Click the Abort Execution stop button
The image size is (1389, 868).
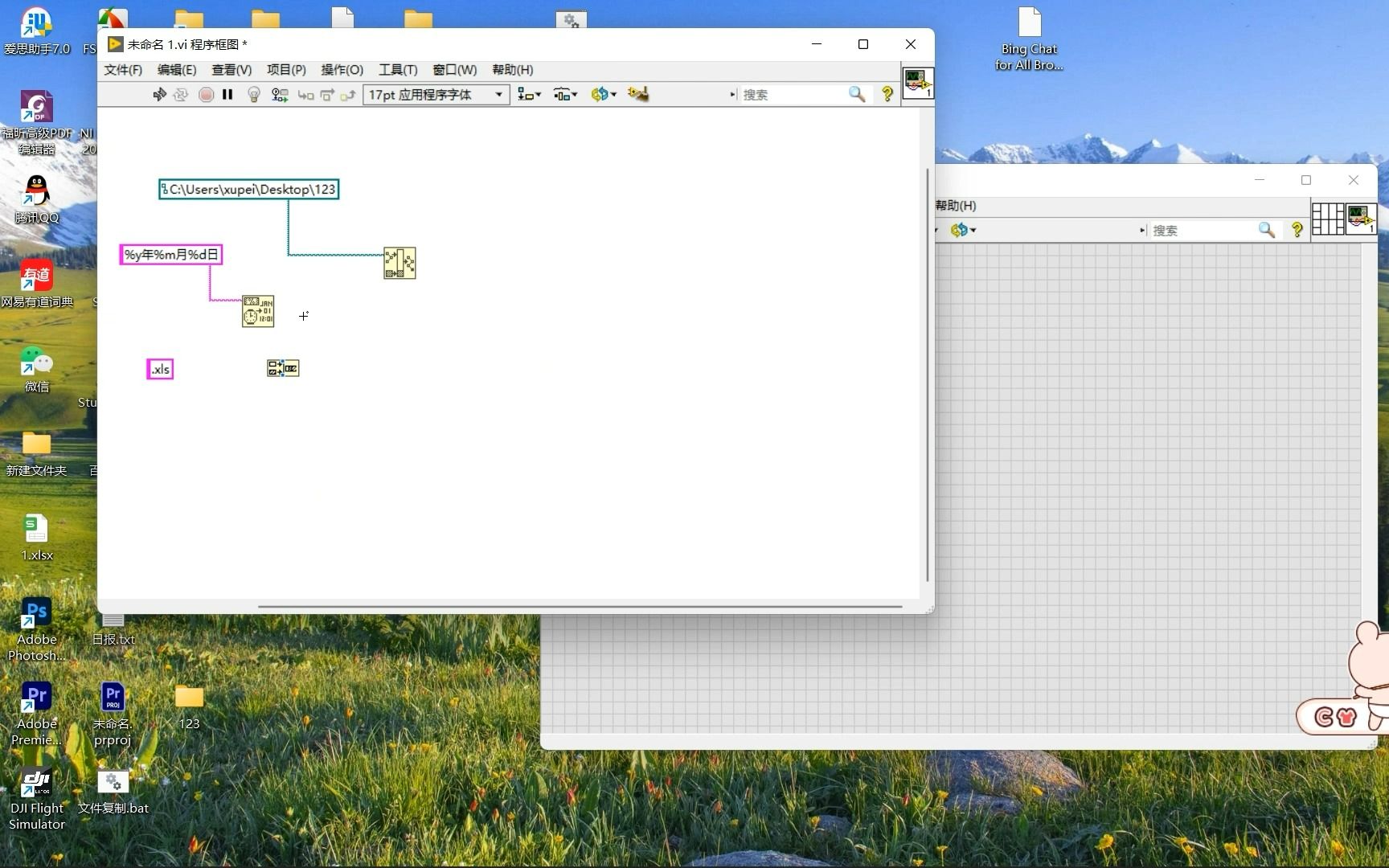pos(206,95)
